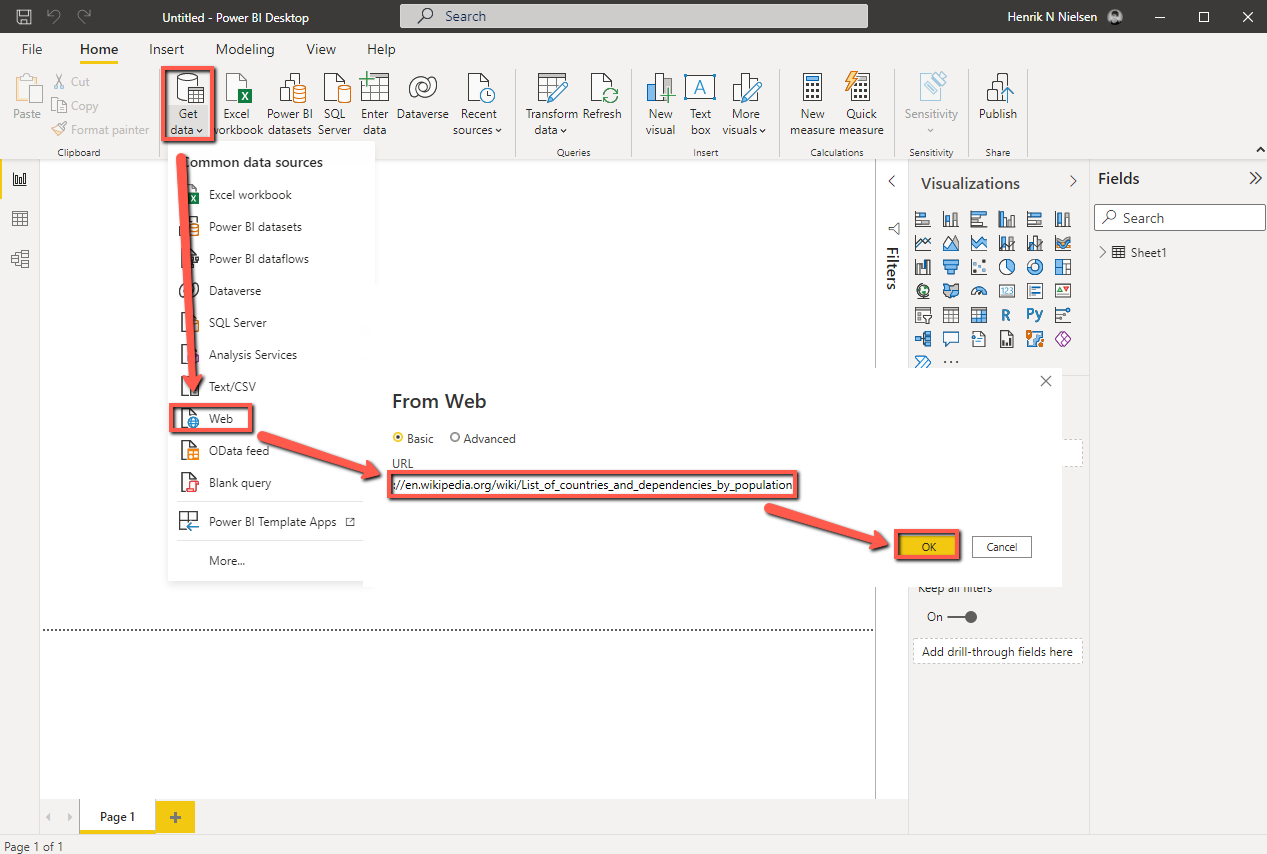This screenshot has width=1267, height=854.
Task: Select the Map (globe) visualization
Action: [x=923, y=291]
